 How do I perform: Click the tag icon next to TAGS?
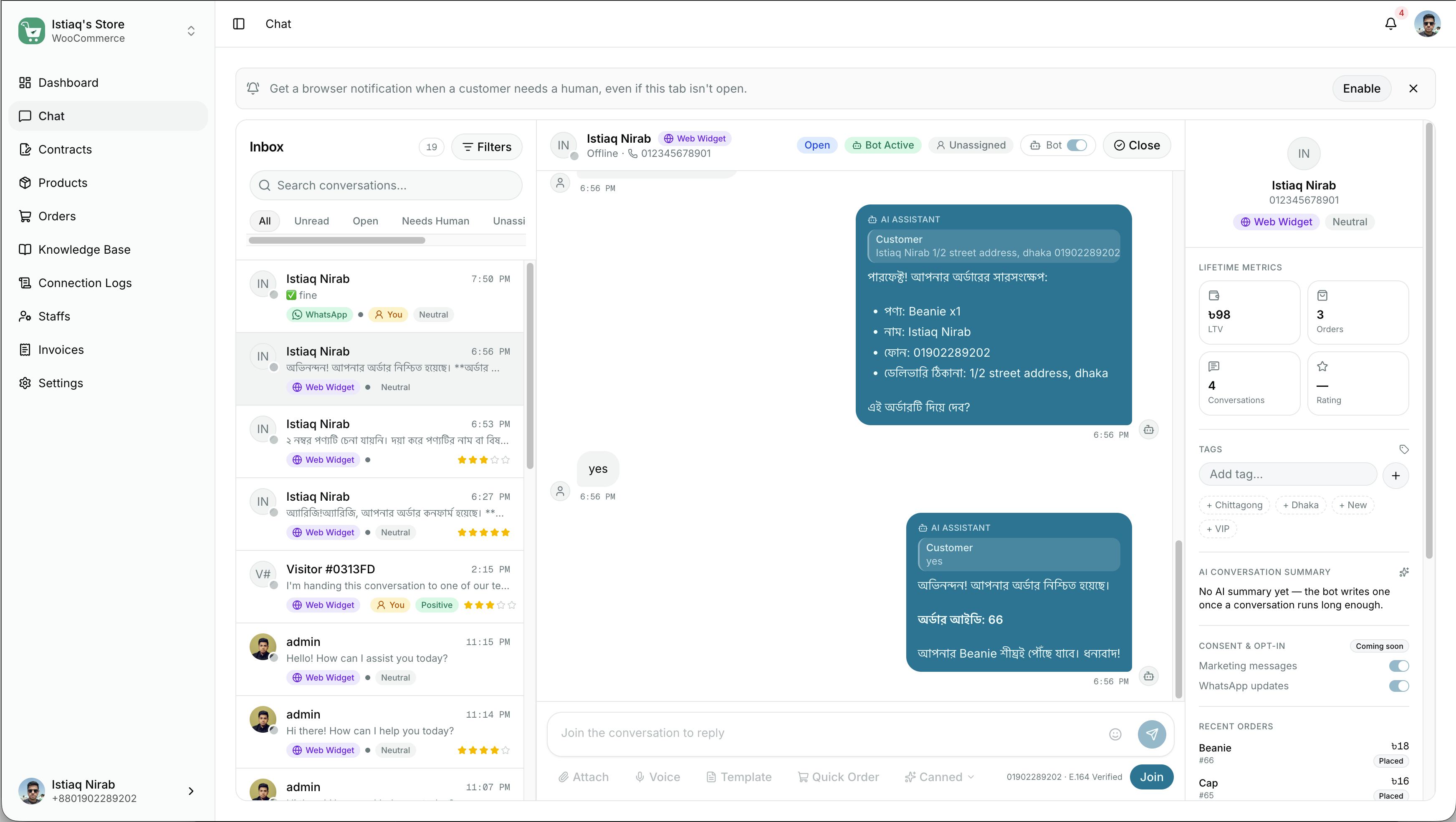(x=1403, y=450)
